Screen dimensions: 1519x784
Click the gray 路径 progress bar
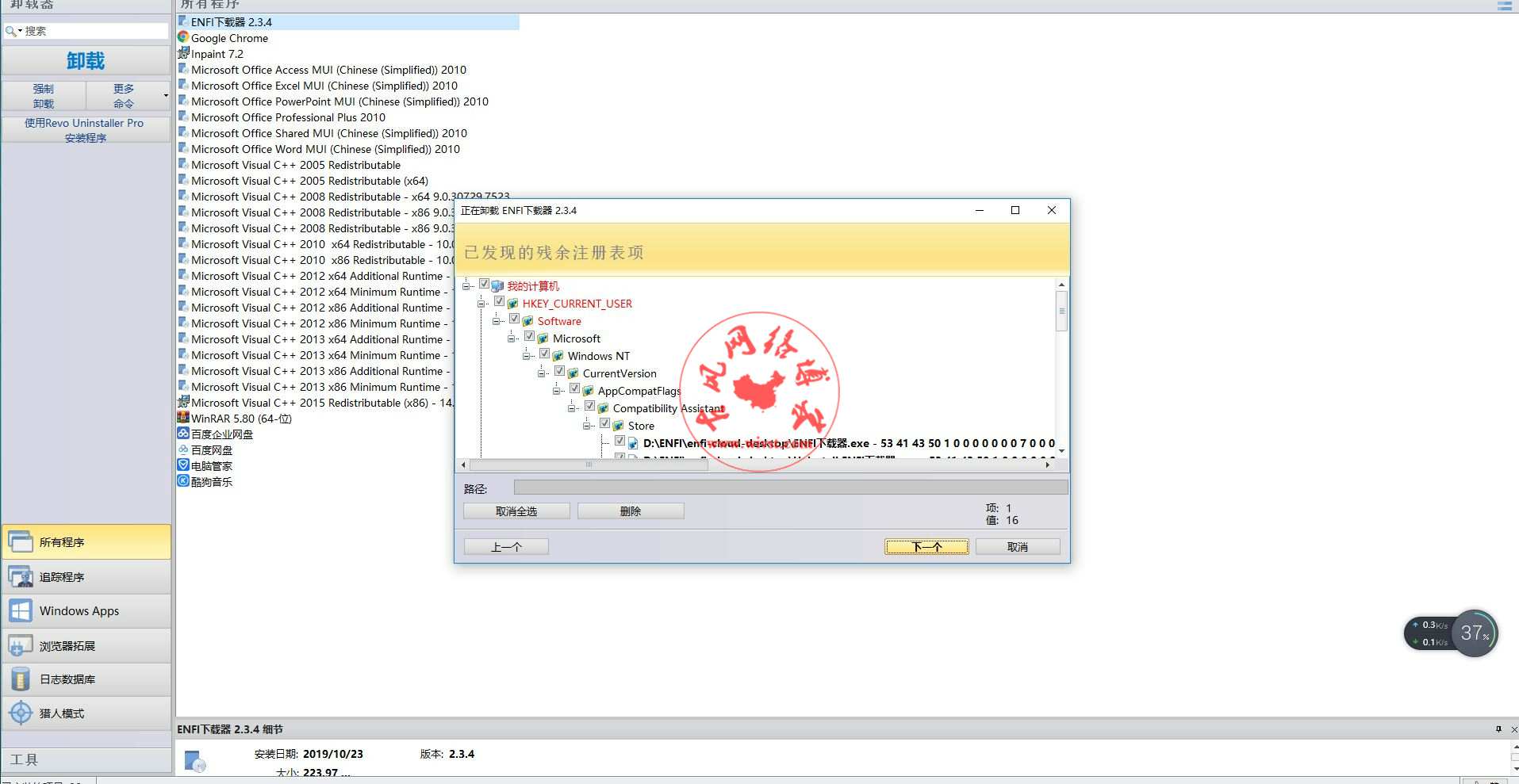point(790,488)
